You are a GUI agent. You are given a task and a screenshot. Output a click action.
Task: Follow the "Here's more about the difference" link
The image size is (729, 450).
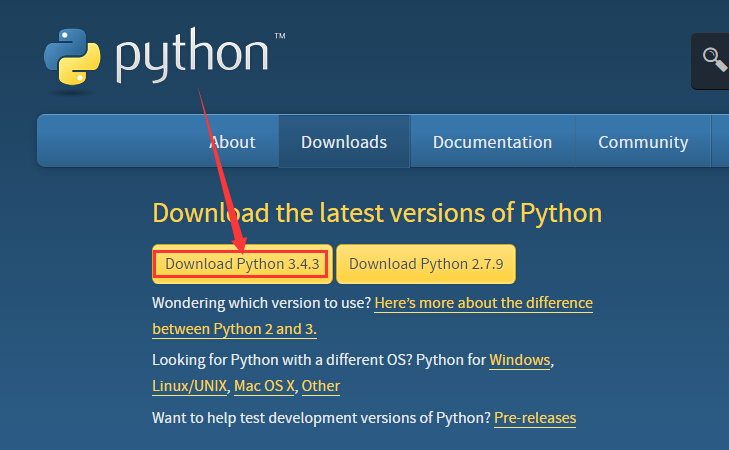(483, 302)
